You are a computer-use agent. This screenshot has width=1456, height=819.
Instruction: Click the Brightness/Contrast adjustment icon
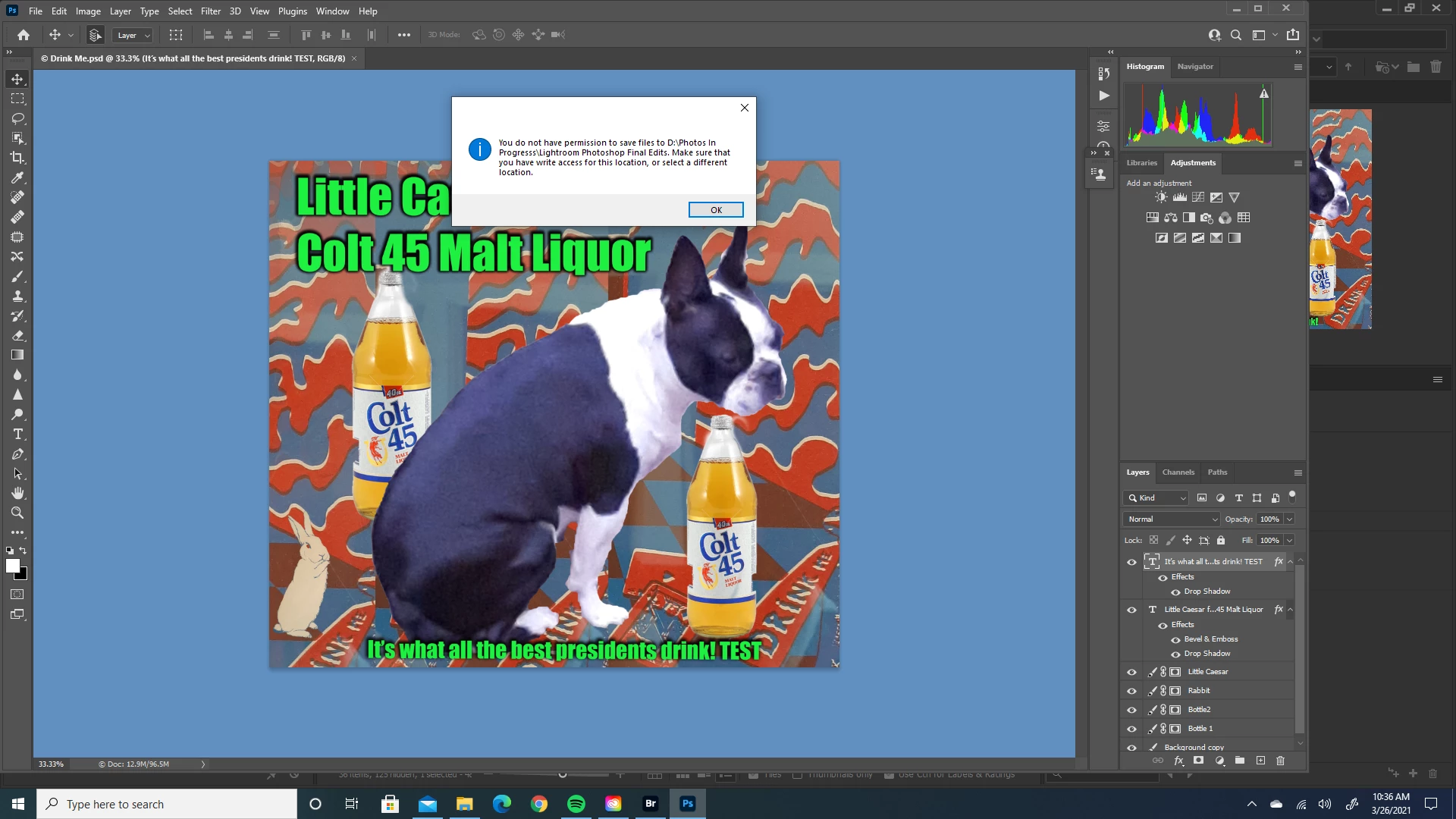click(1161, 197)
